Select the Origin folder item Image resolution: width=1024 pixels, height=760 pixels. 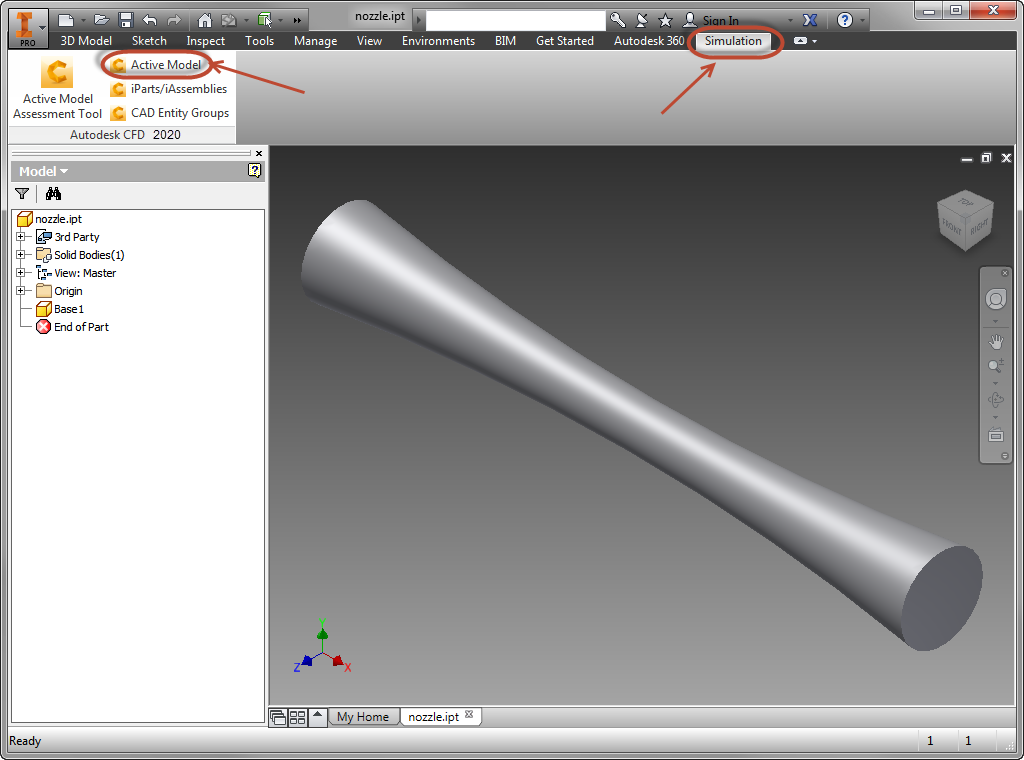(59, 291)
